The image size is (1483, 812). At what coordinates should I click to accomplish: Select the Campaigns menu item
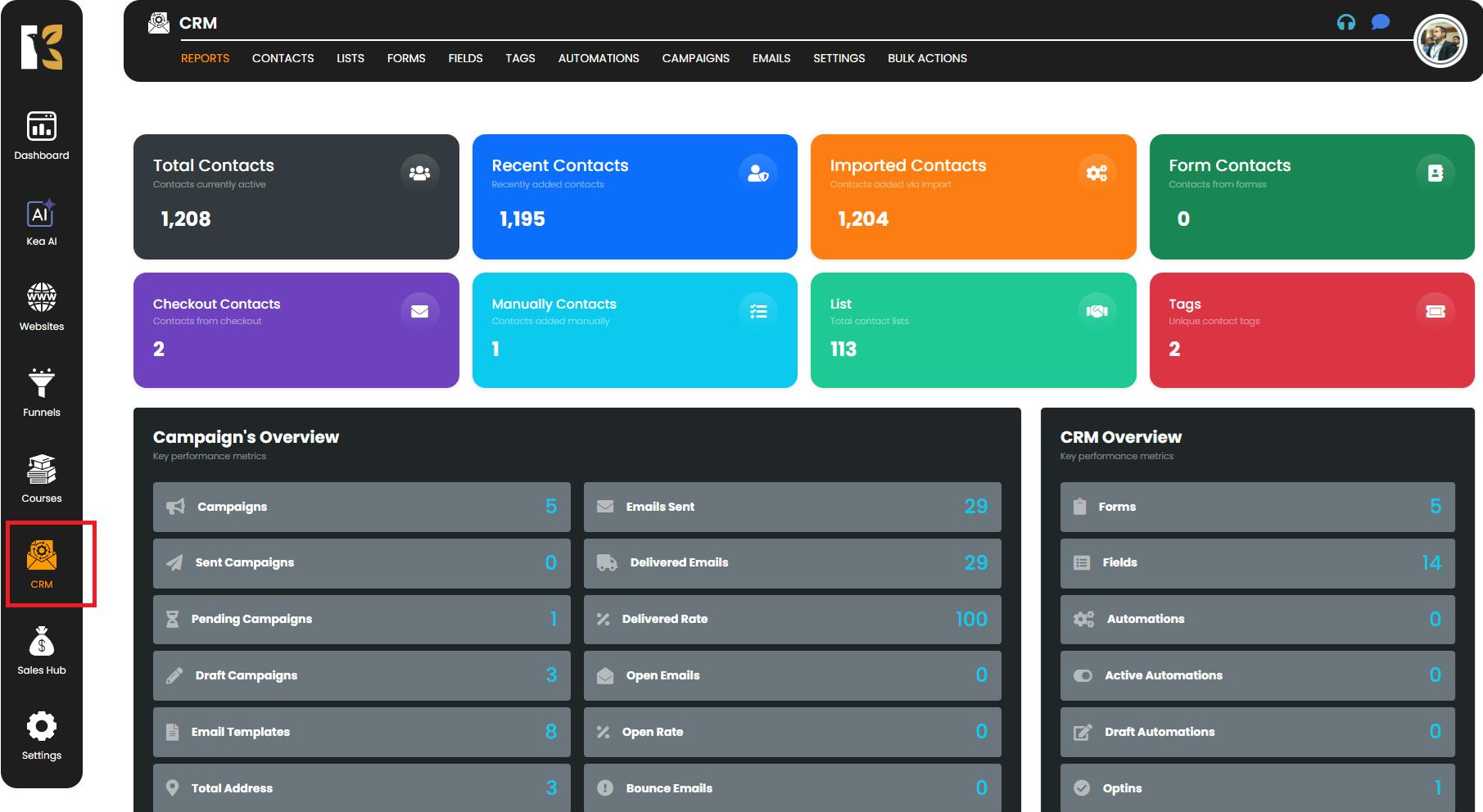point(695,58)
